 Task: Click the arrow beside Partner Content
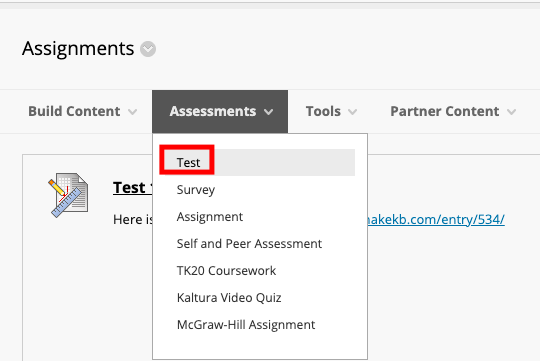pyautogui.click(x=511, y=112)
